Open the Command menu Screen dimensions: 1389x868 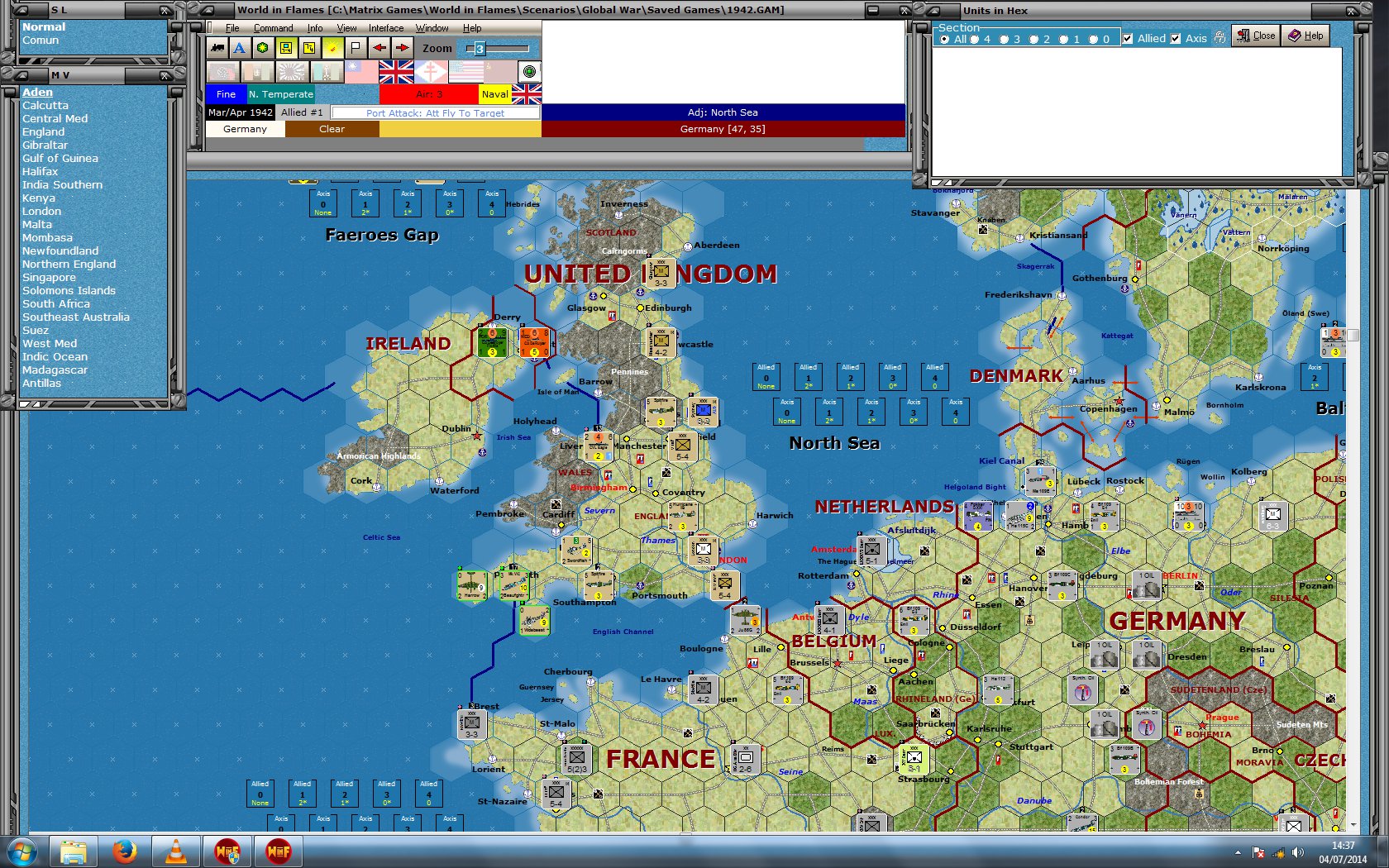pyautogui.click(x=274, y=27)
